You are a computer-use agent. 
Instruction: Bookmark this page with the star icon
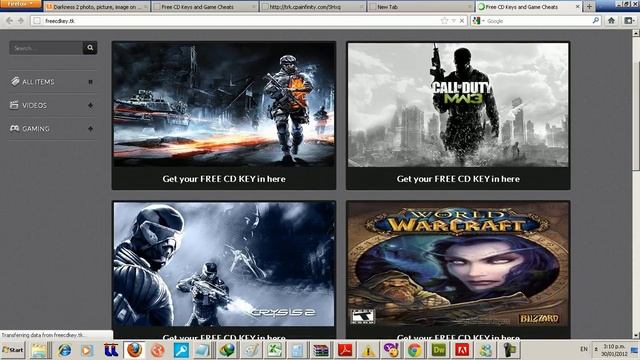click(444, 20)
